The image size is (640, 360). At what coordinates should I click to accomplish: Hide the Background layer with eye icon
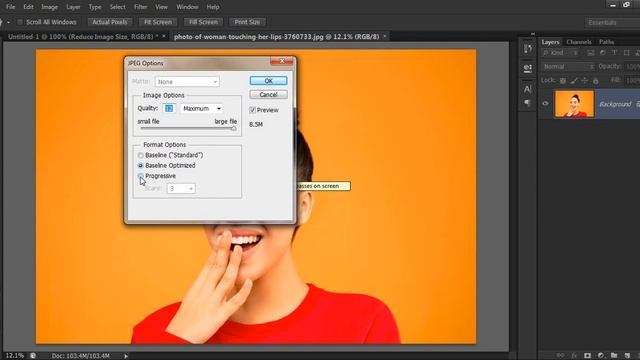tap(545, 104)
